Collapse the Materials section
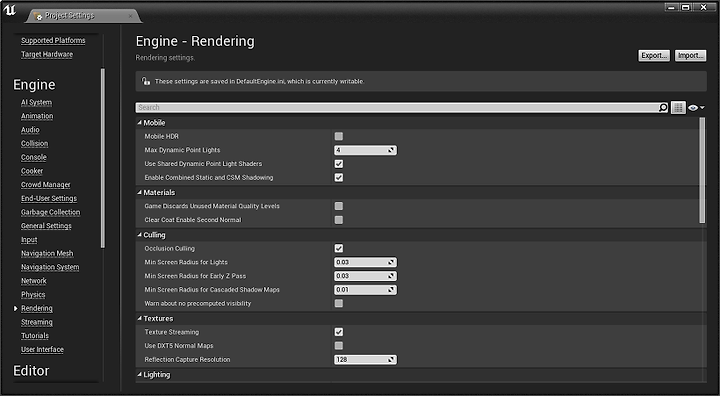This screenshot has width=720, height=396. pos(140,192)
